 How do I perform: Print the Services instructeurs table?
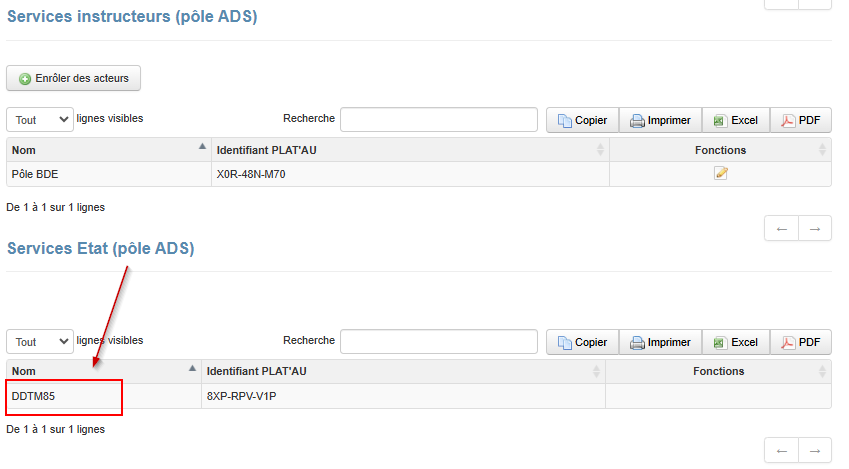coord(660,120)
